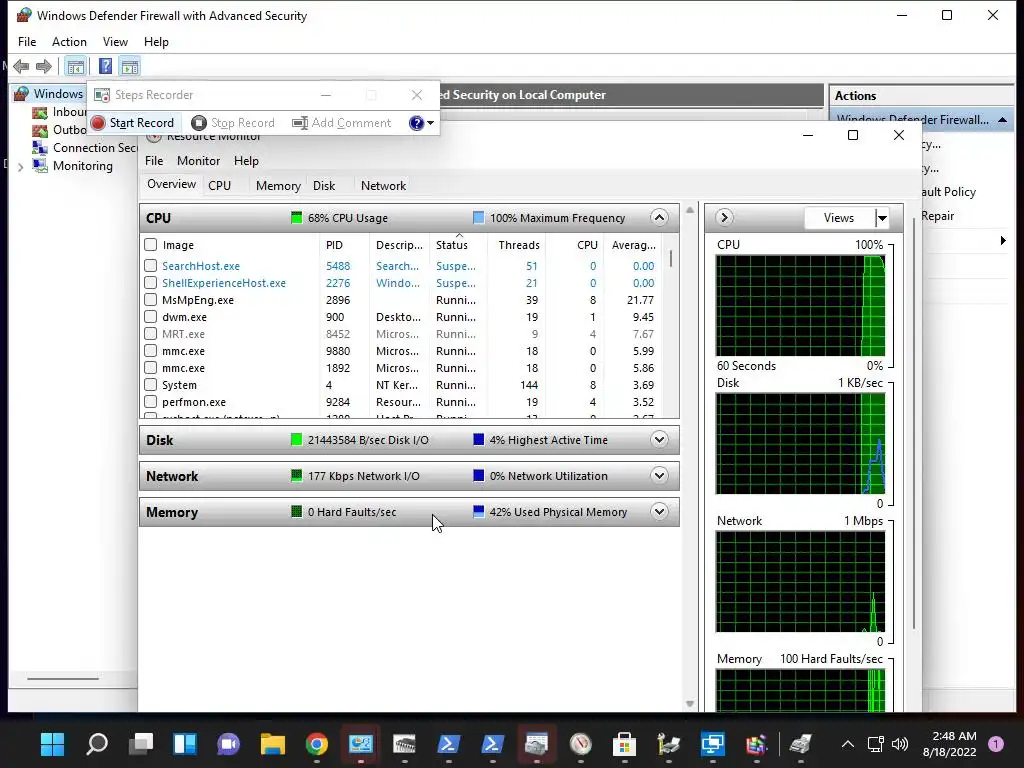Click the Show/Hide Action Pane toolbar icon
1024x768 pixels.
point(130,67)
